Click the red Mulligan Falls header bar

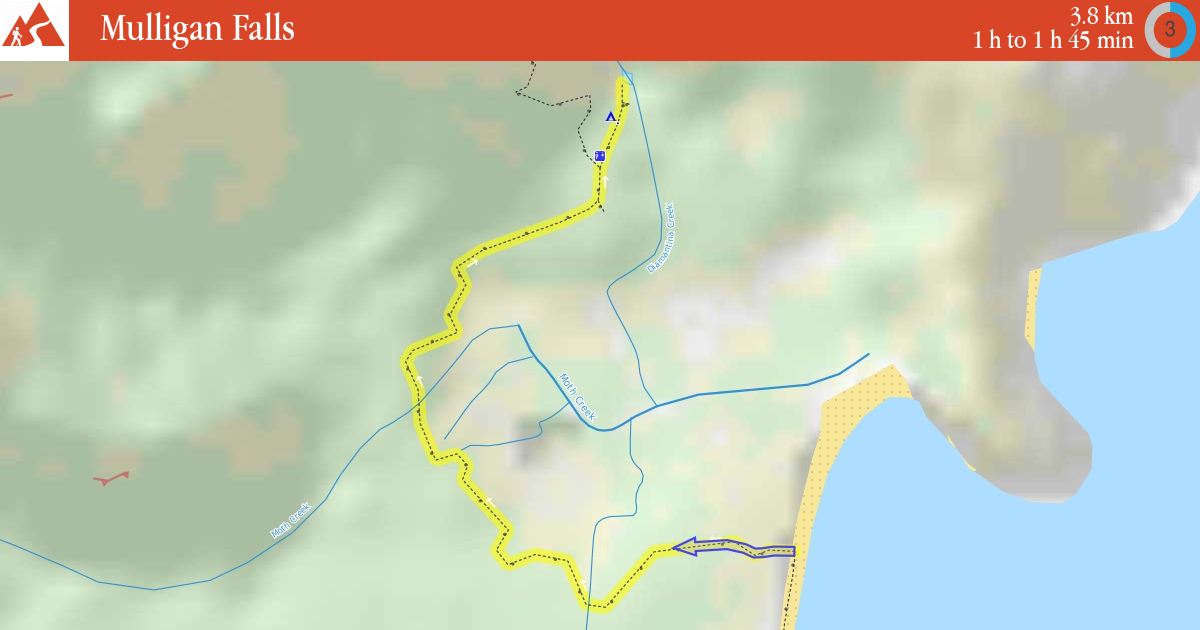point(600,30)
